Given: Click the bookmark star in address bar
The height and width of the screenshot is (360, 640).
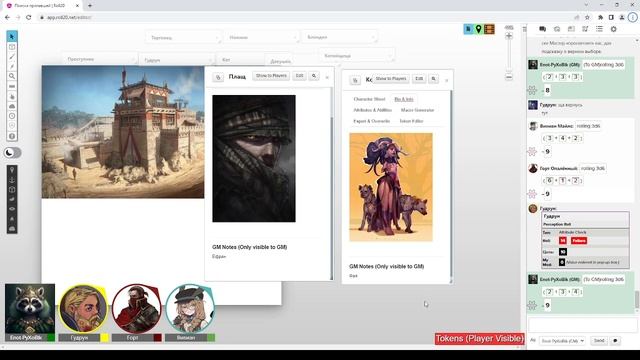Looking at the screenshot, I should (x=587, y=18).
